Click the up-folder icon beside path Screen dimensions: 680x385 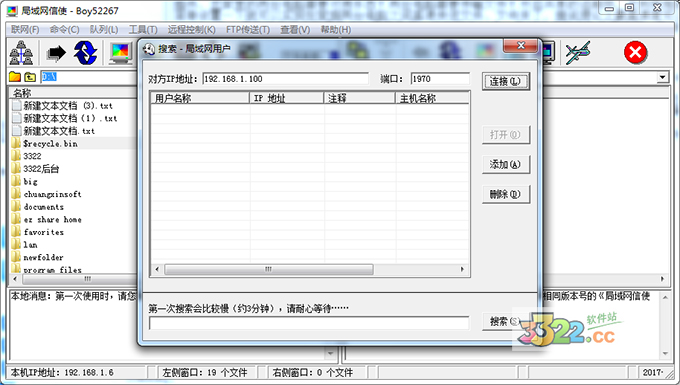coord(30,77)
